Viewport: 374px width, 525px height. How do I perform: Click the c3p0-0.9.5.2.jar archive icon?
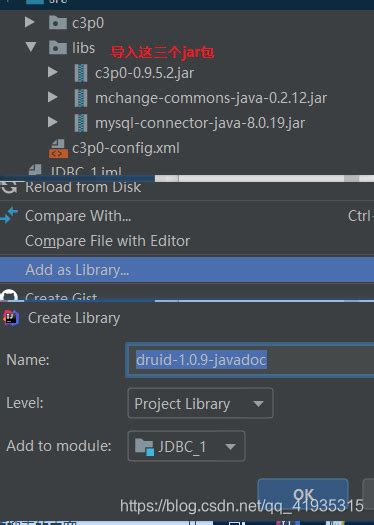click(81, 73)
